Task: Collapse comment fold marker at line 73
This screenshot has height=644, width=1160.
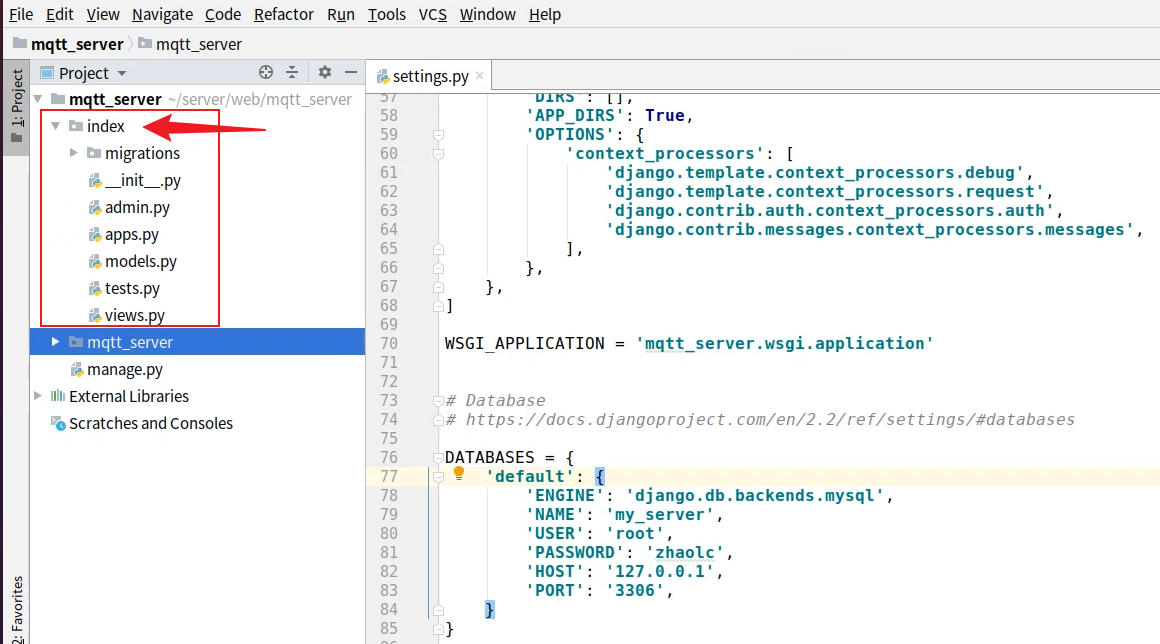Action: (x=438, y=401)
